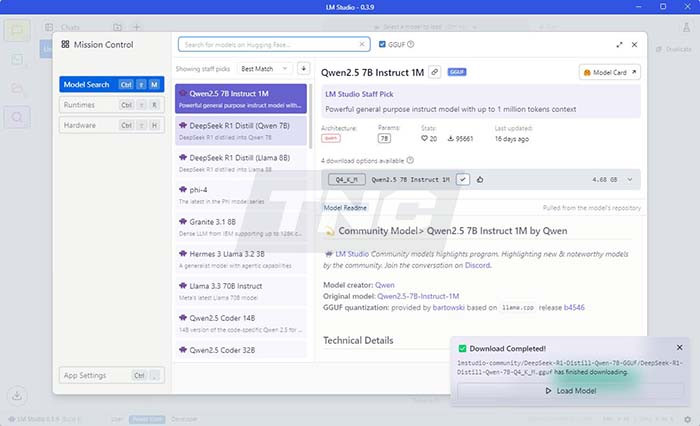The image size is (700, 426).
Task: Clear the model search field with X
Action: pyautogui.click(x=362, y=44)
